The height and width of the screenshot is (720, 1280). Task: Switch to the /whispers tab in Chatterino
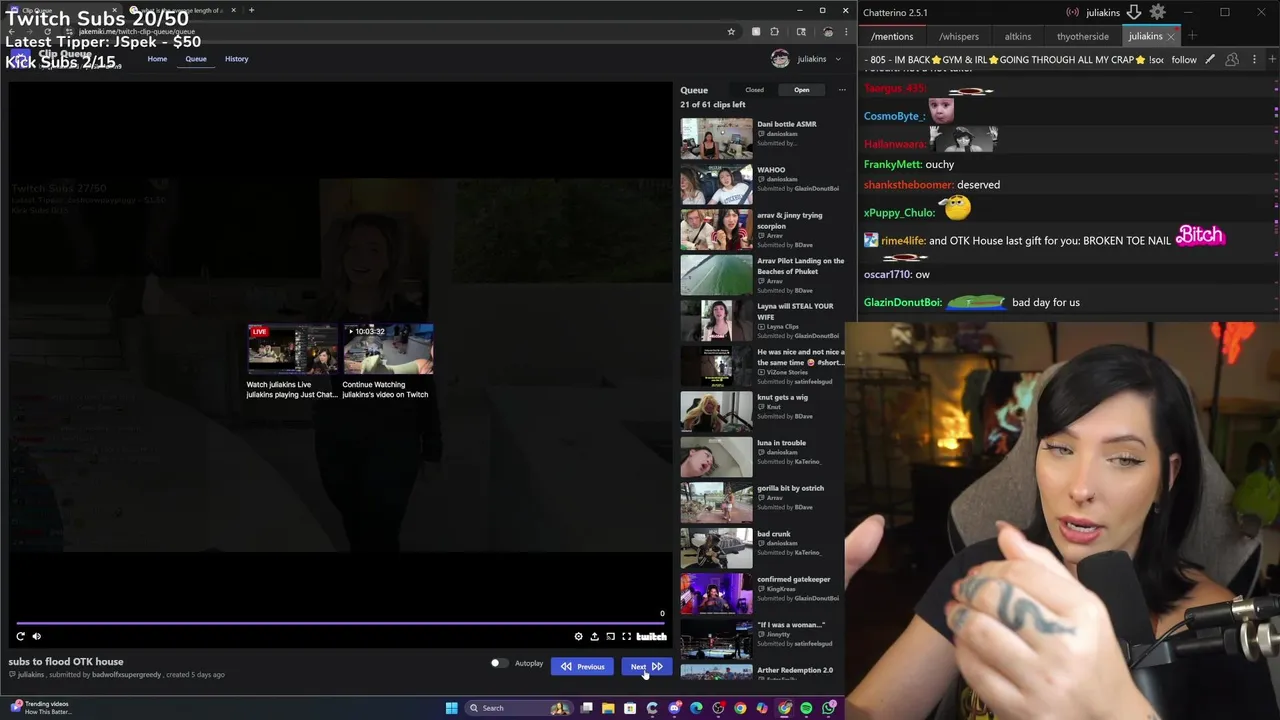[959, 36]
